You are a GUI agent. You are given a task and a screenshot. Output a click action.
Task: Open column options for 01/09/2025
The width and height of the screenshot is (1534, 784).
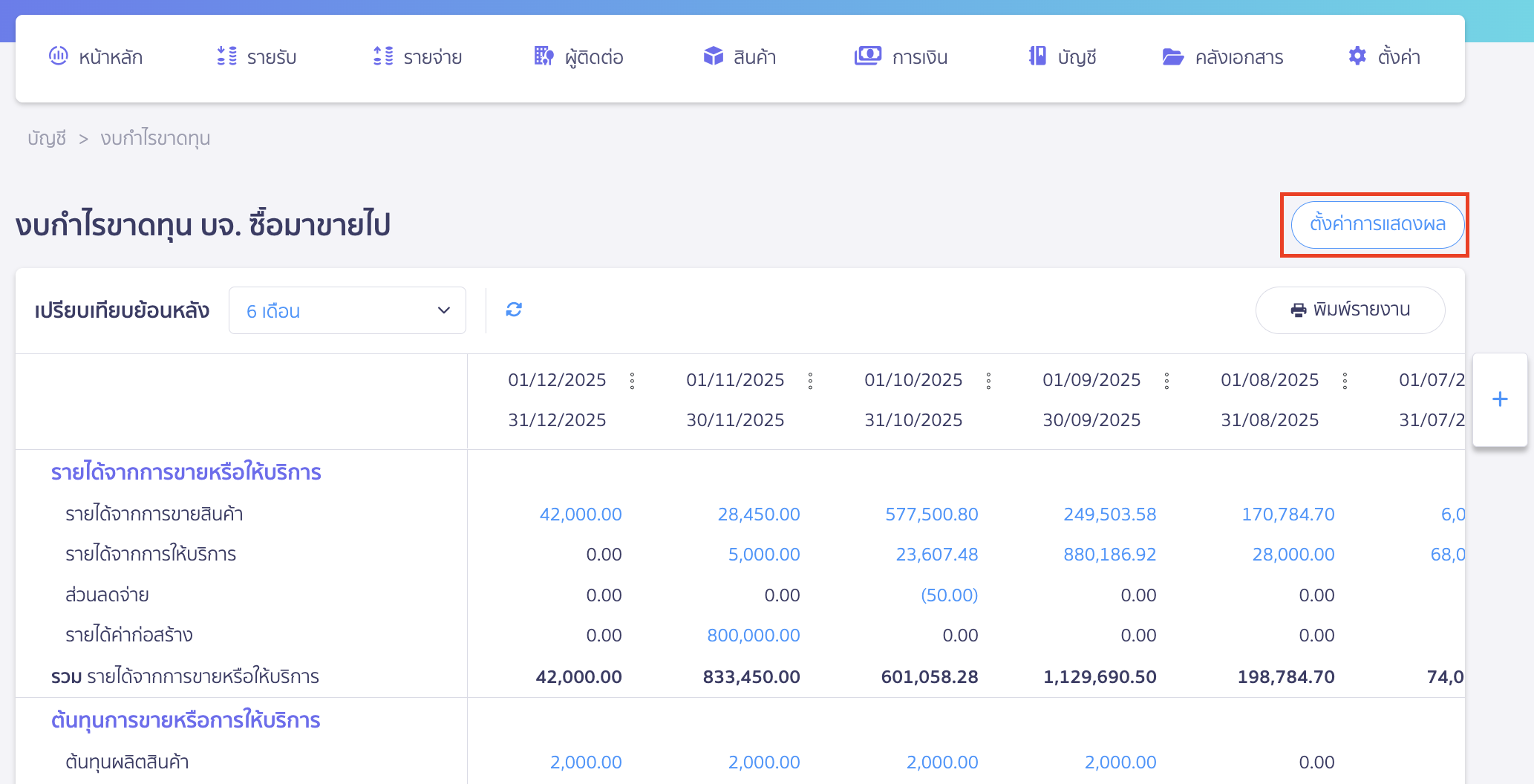pyautogui.click(x=1166, y=380)
